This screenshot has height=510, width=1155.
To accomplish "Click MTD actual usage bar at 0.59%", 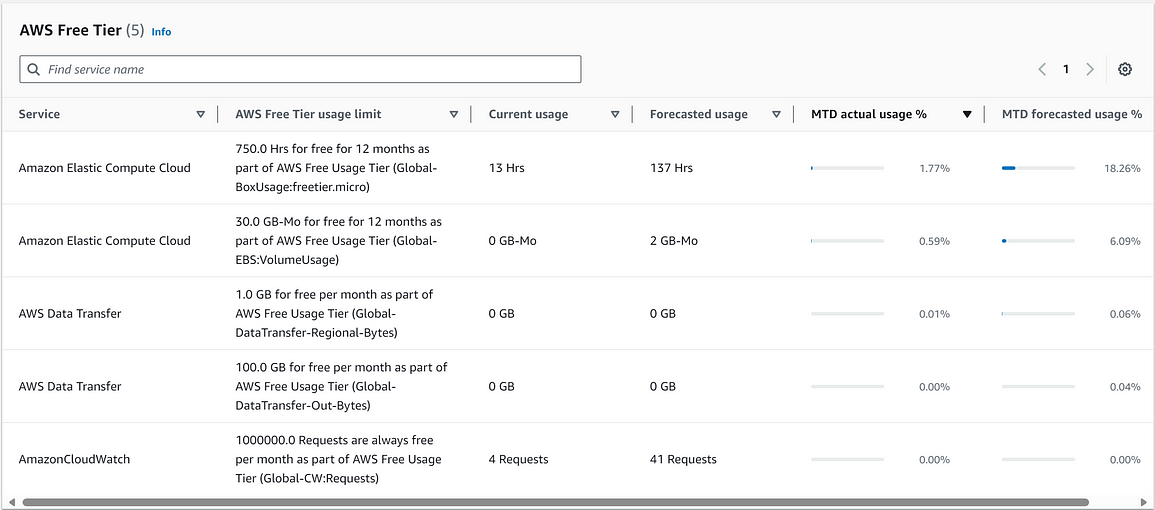I will 847,241.
